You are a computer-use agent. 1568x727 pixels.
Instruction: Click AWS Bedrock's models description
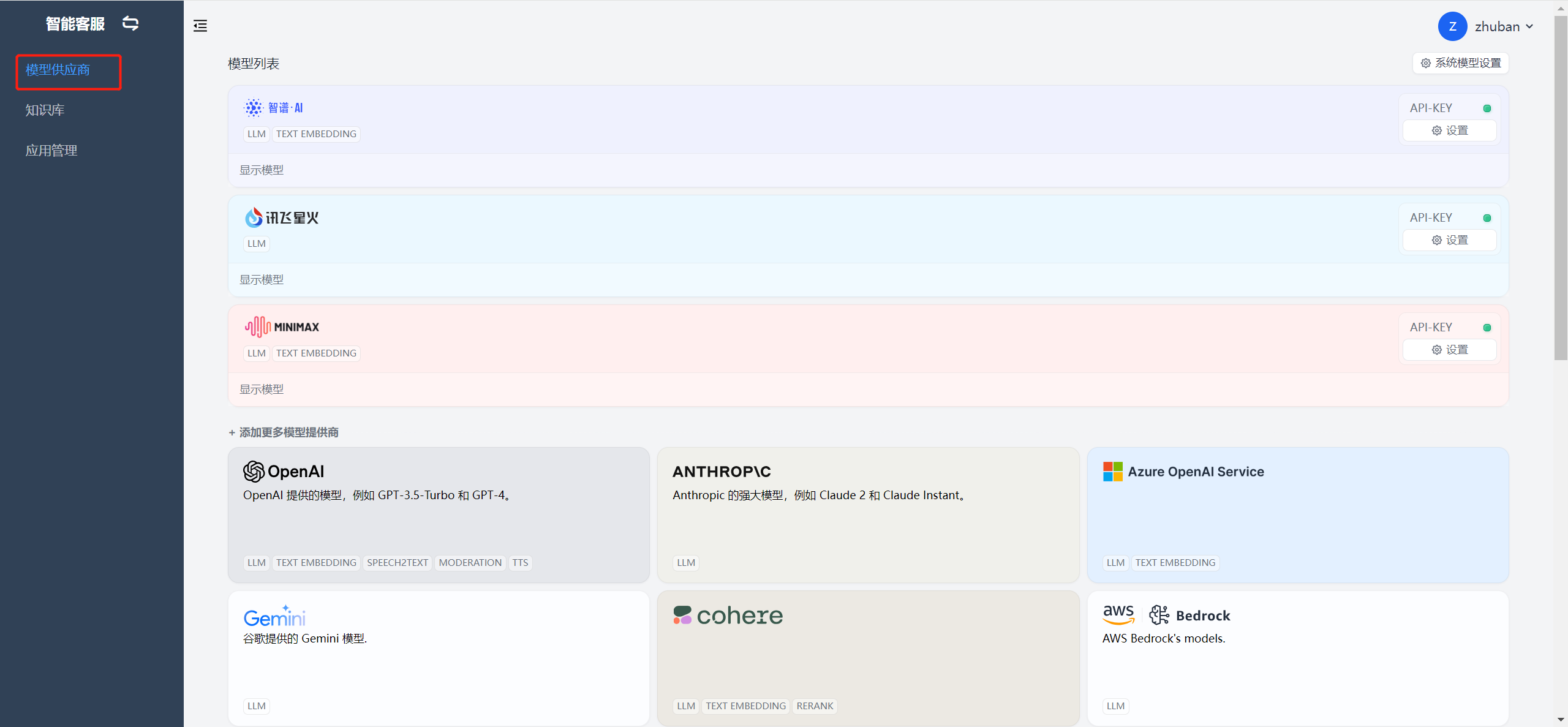point(1164,638)
